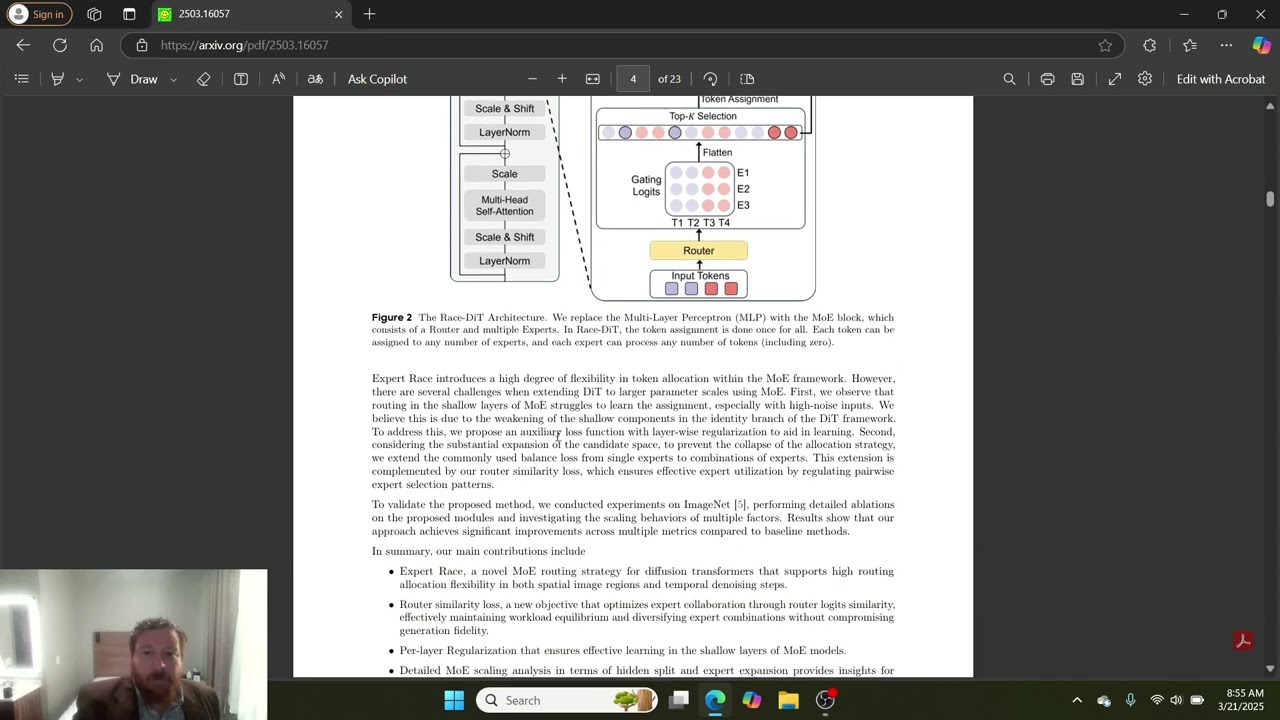This screenshot has height=720, width=1280.
Task: Expand the Draw tool options dropdown
Action: 173,79
